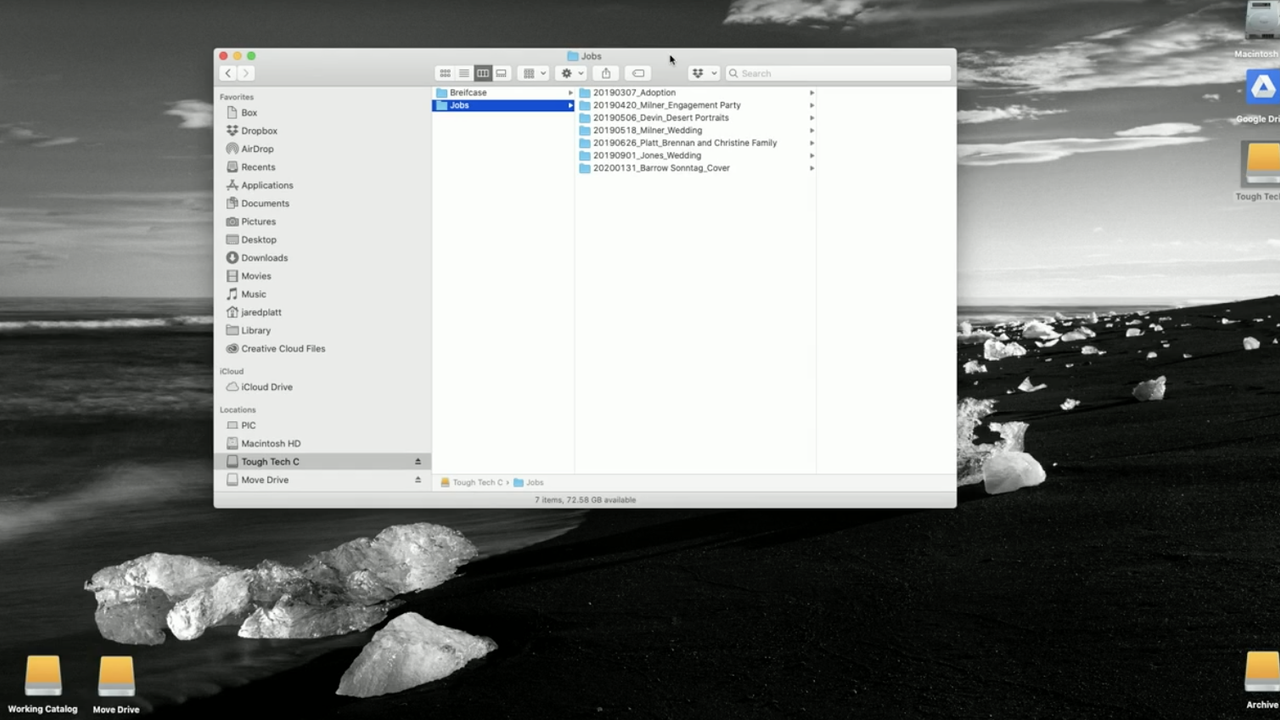The width and height of the screenshot is (1280, 720).
Task: Select folder 20190420_Milner_Engagement Party
Action: (667, 105)
